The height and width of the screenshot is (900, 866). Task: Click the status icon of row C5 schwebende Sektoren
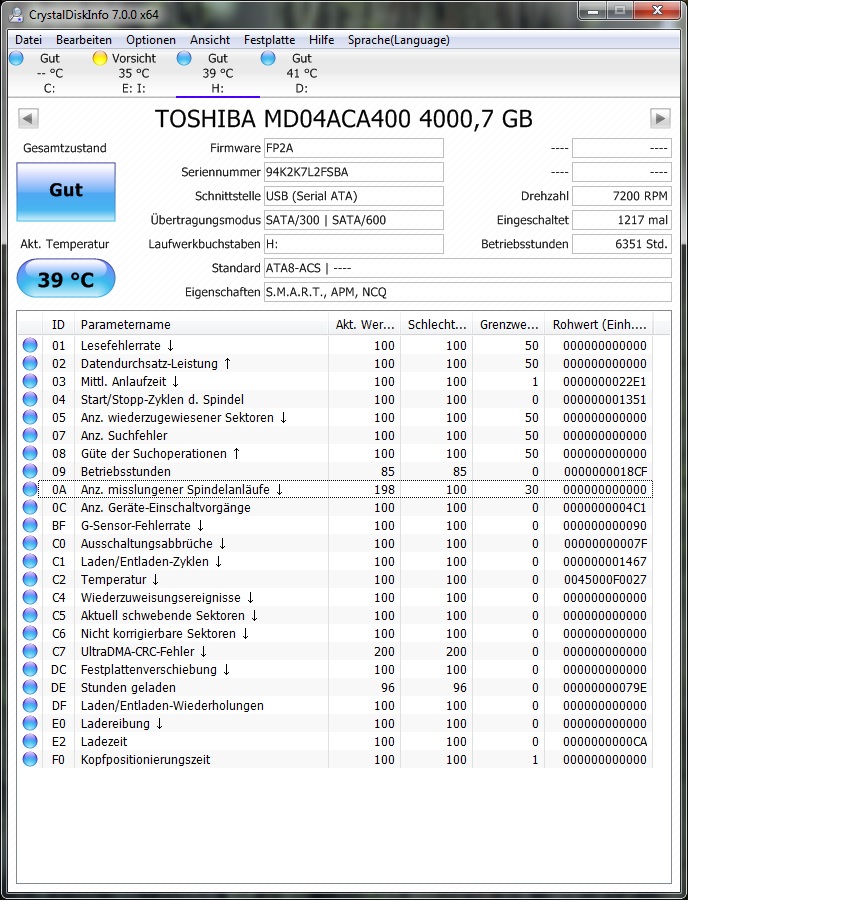30,615
